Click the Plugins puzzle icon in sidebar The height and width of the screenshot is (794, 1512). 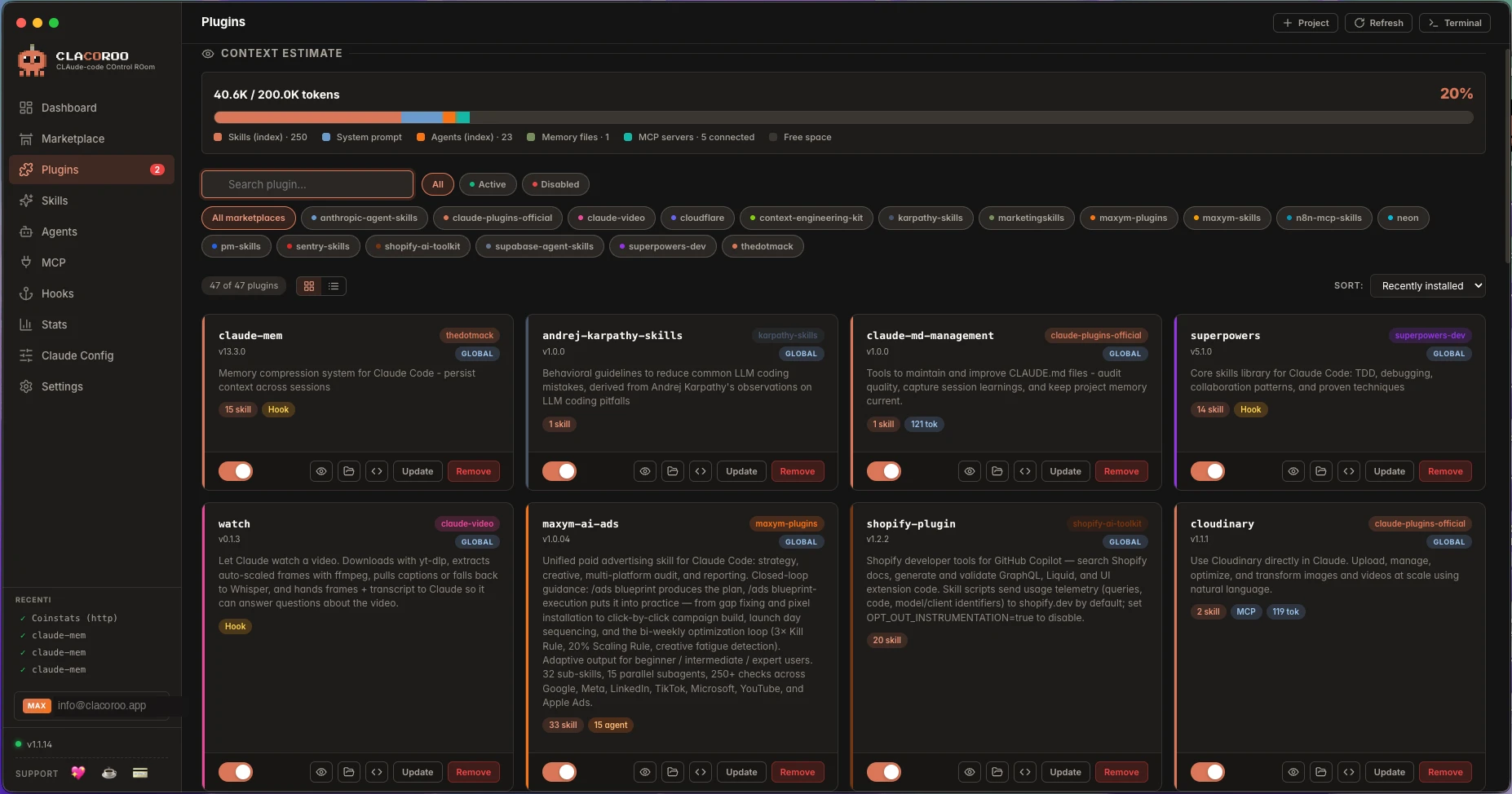(x=26, y=170)
